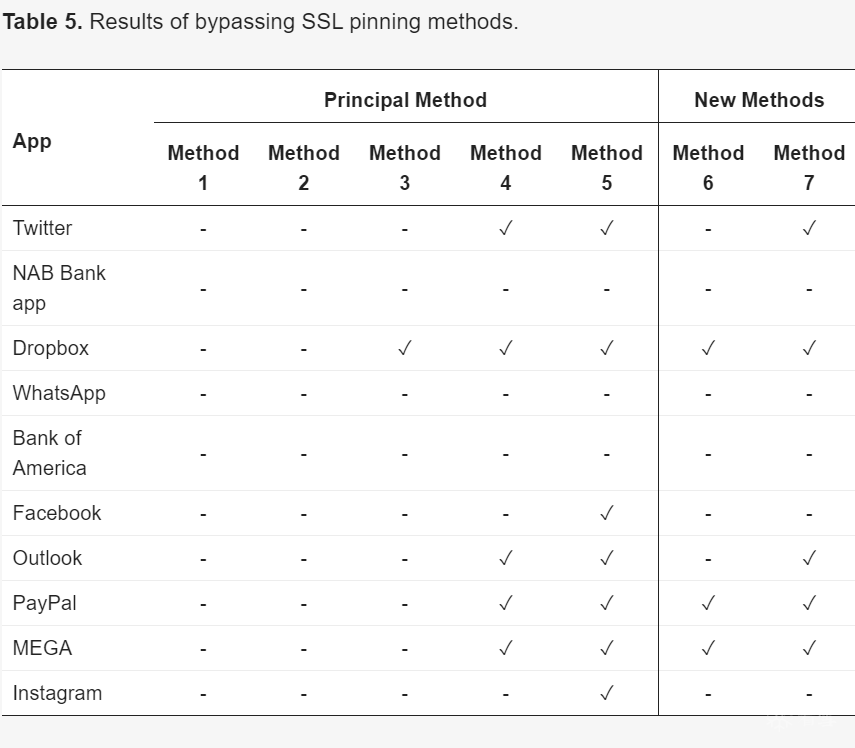This screenshot has width=855, height=748.
Task: Click the PayPal Method 6 checkmark
Action: (708, 603)
